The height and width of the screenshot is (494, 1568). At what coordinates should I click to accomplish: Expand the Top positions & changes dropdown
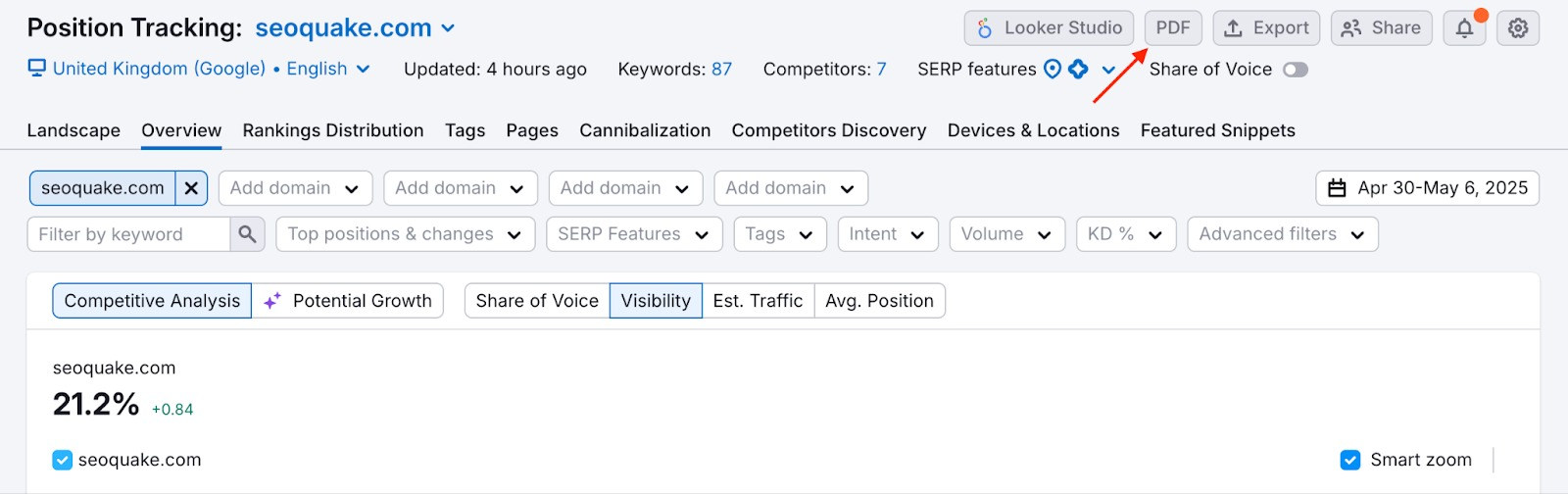(x=405, y=234)
